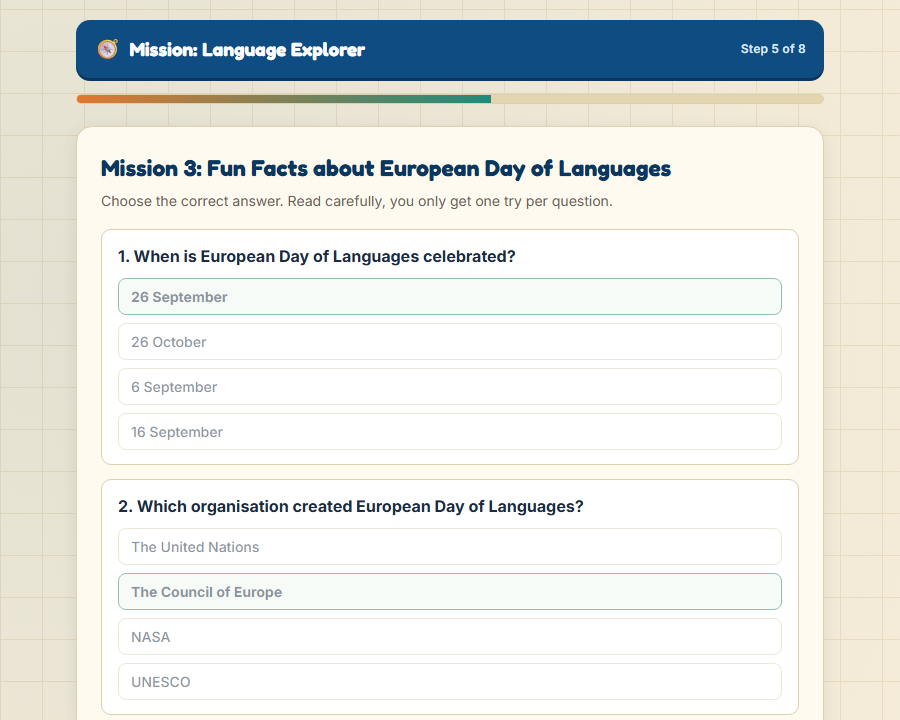Click question 2 about the creating organisation
The image size is (900, 720).
pyautogui.click(x=351, y=506)
